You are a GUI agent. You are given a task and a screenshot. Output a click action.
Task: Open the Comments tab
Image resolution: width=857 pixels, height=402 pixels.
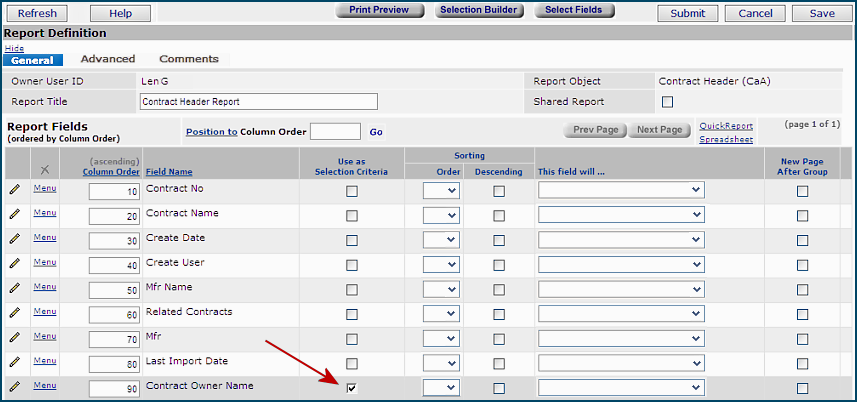[188, 59]
